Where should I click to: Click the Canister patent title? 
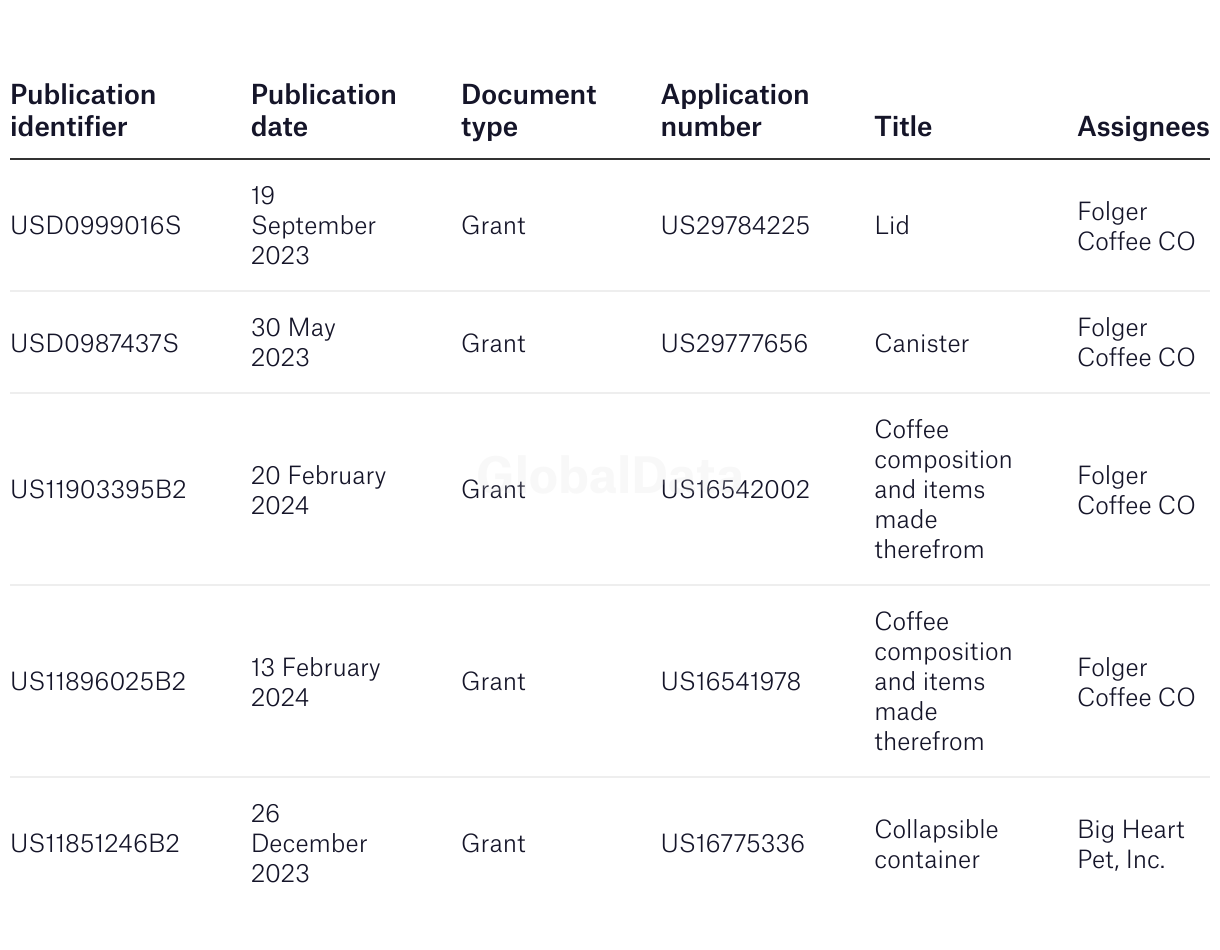click(921, 344)
